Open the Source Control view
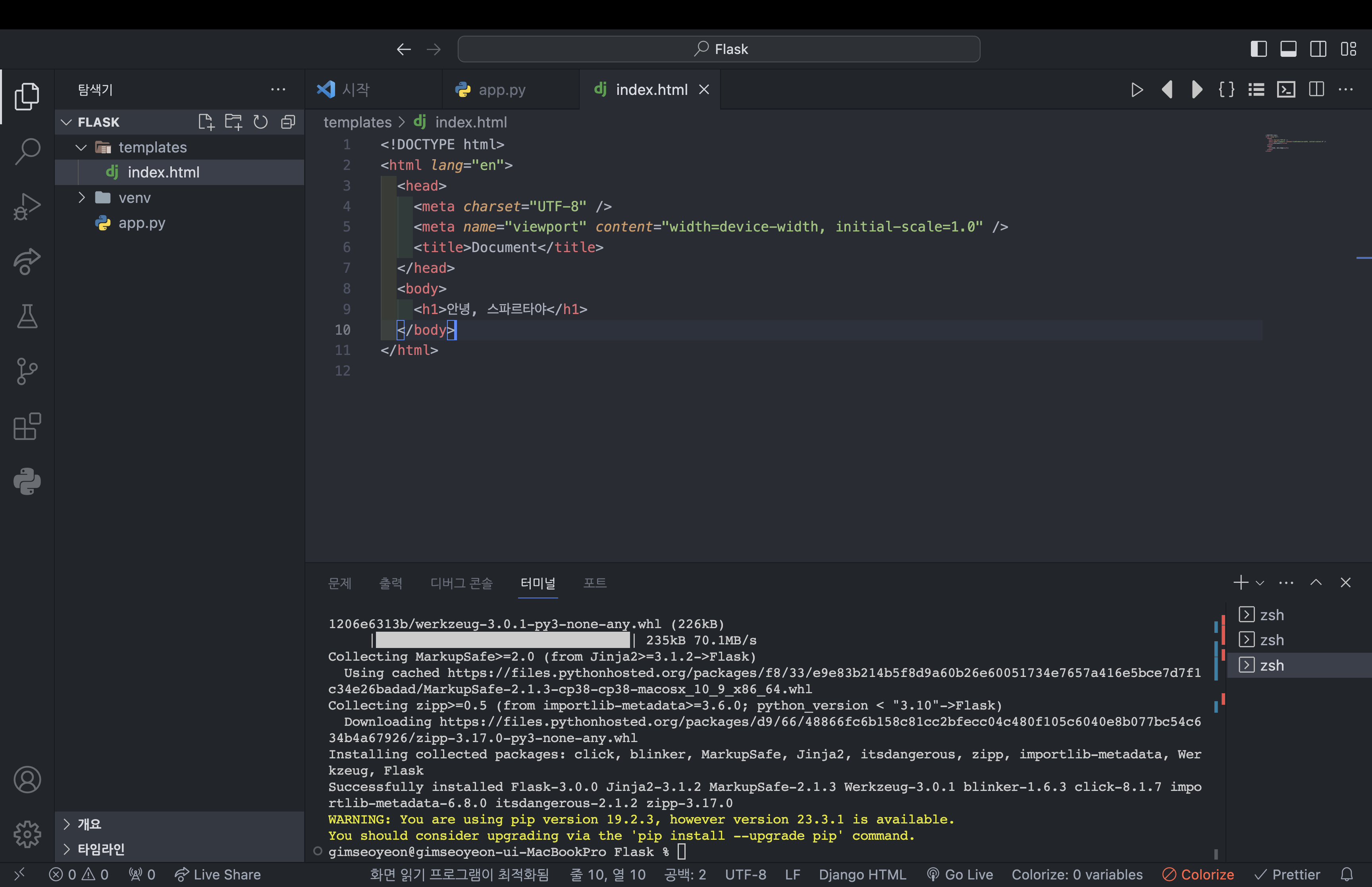Image resolution: width=1372 pixels, height=887 pixels. point(27,372)
